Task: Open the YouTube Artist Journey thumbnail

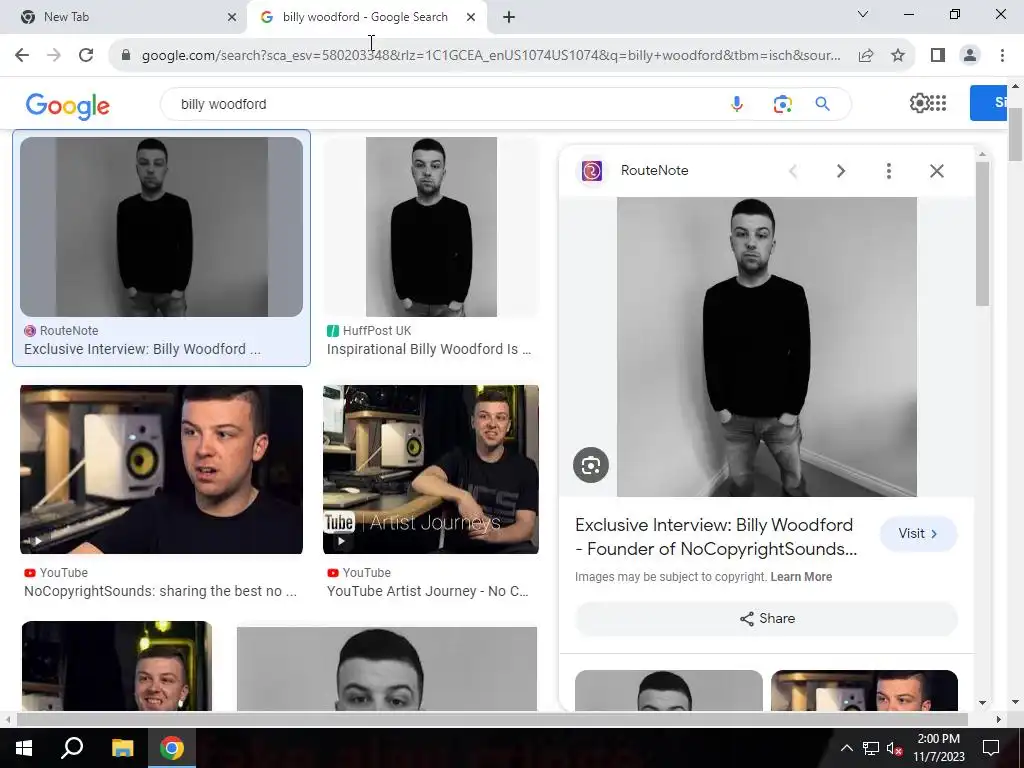Action: (x=431, y=470)
